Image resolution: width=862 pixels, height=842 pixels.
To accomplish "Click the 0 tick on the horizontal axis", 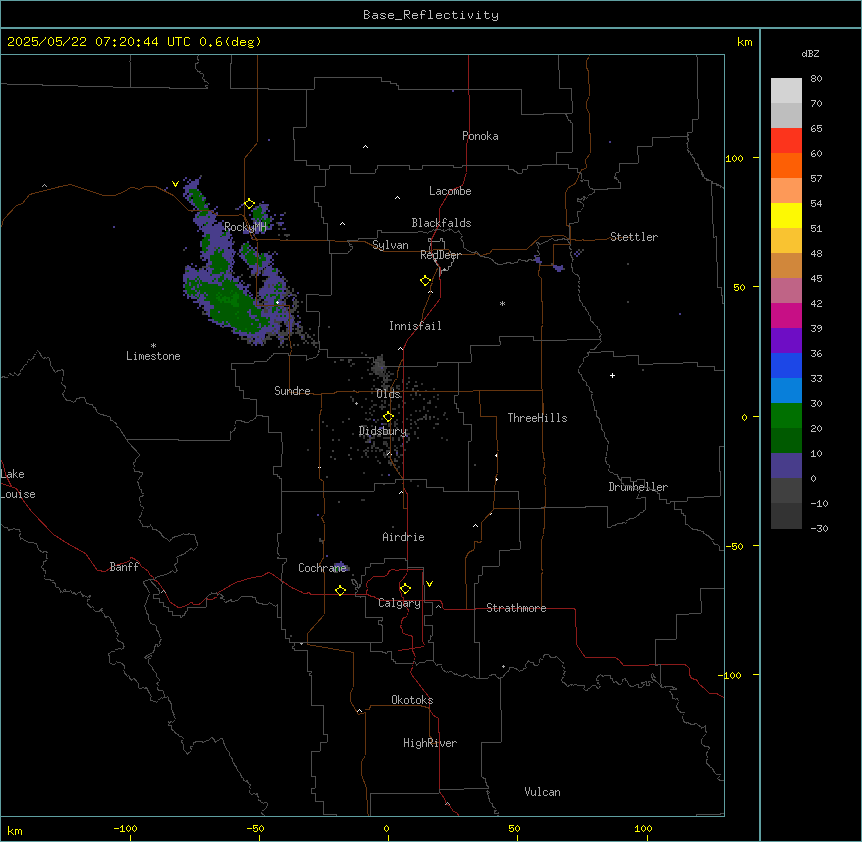I will click(386, 828).
